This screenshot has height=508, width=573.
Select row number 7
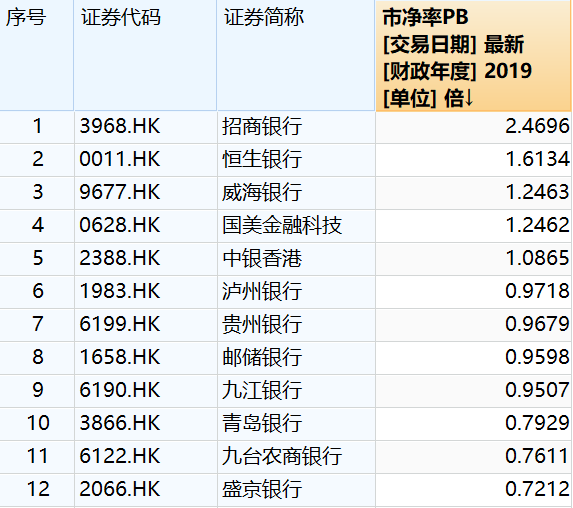tap(38, 324)
